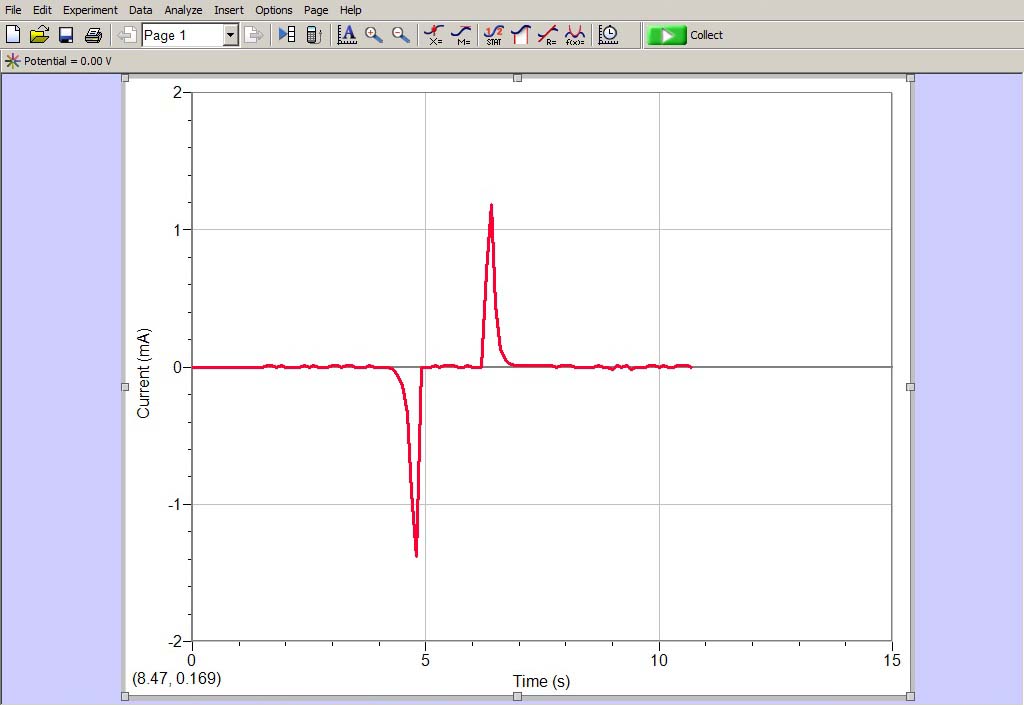Save the experiment using the floppy disk icon
The height and width of the screenshot is (705, 1024).
[x=66, y=35]
